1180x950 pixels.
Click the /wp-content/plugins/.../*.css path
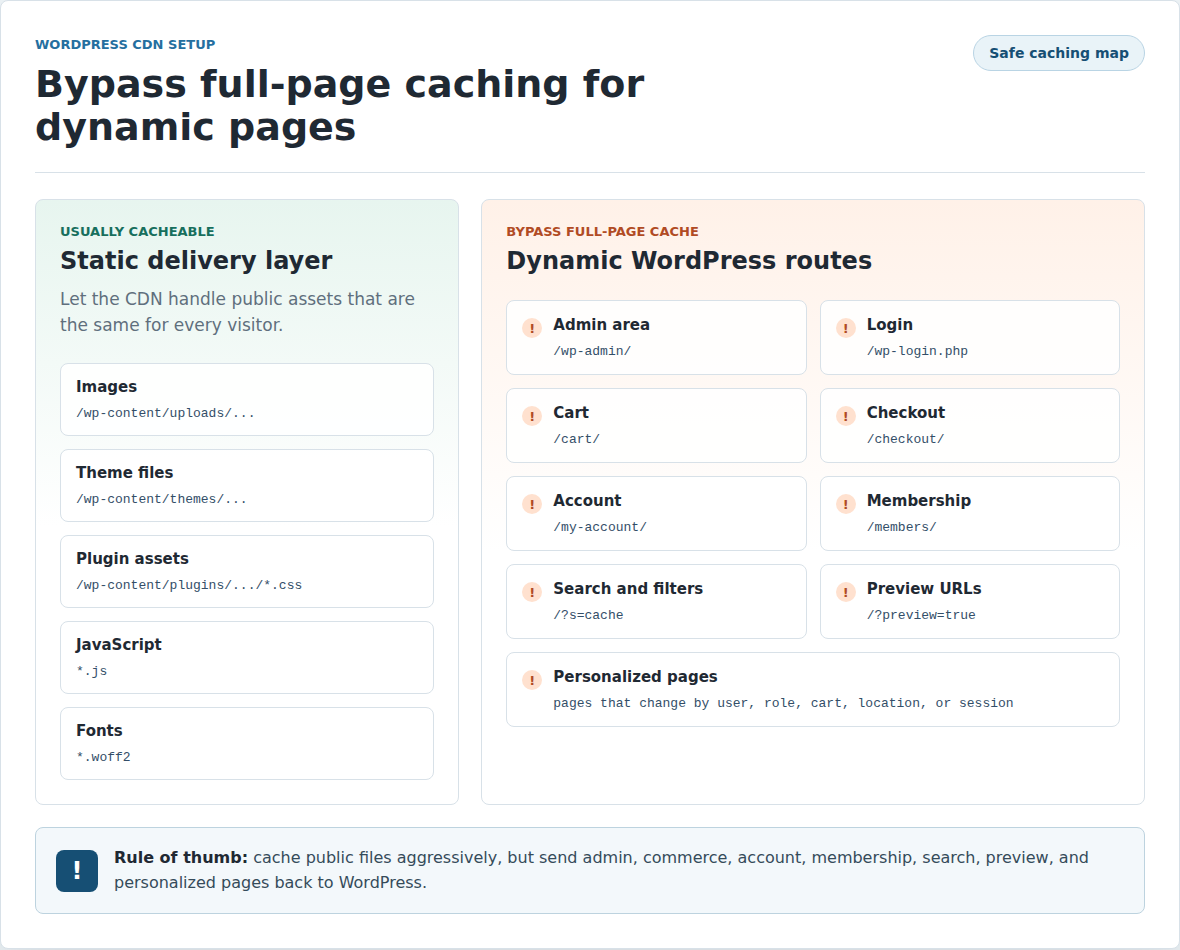(x=189, y=585)
